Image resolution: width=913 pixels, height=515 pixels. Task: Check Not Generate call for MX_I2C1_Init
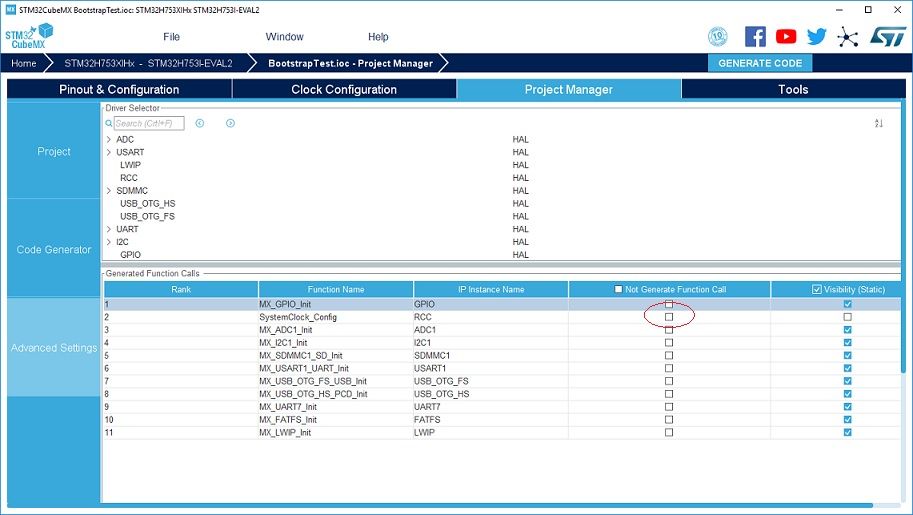tap(669, 343)
